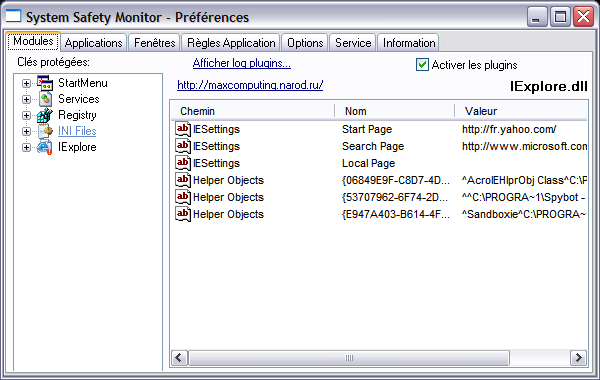Open the Afficher log plugins link
Image resolution: width=600 pixels, height=380 pixels.
coord(242,63)
